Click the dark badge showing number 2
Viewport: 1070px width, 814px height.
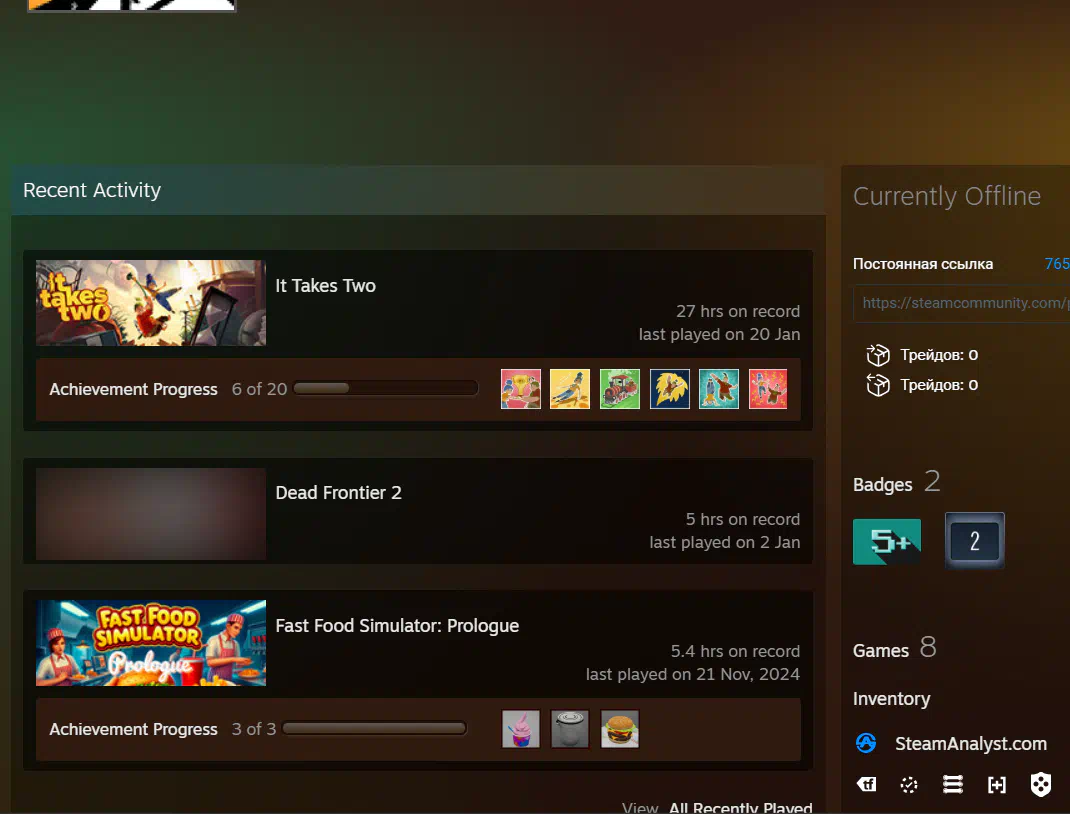974,540
